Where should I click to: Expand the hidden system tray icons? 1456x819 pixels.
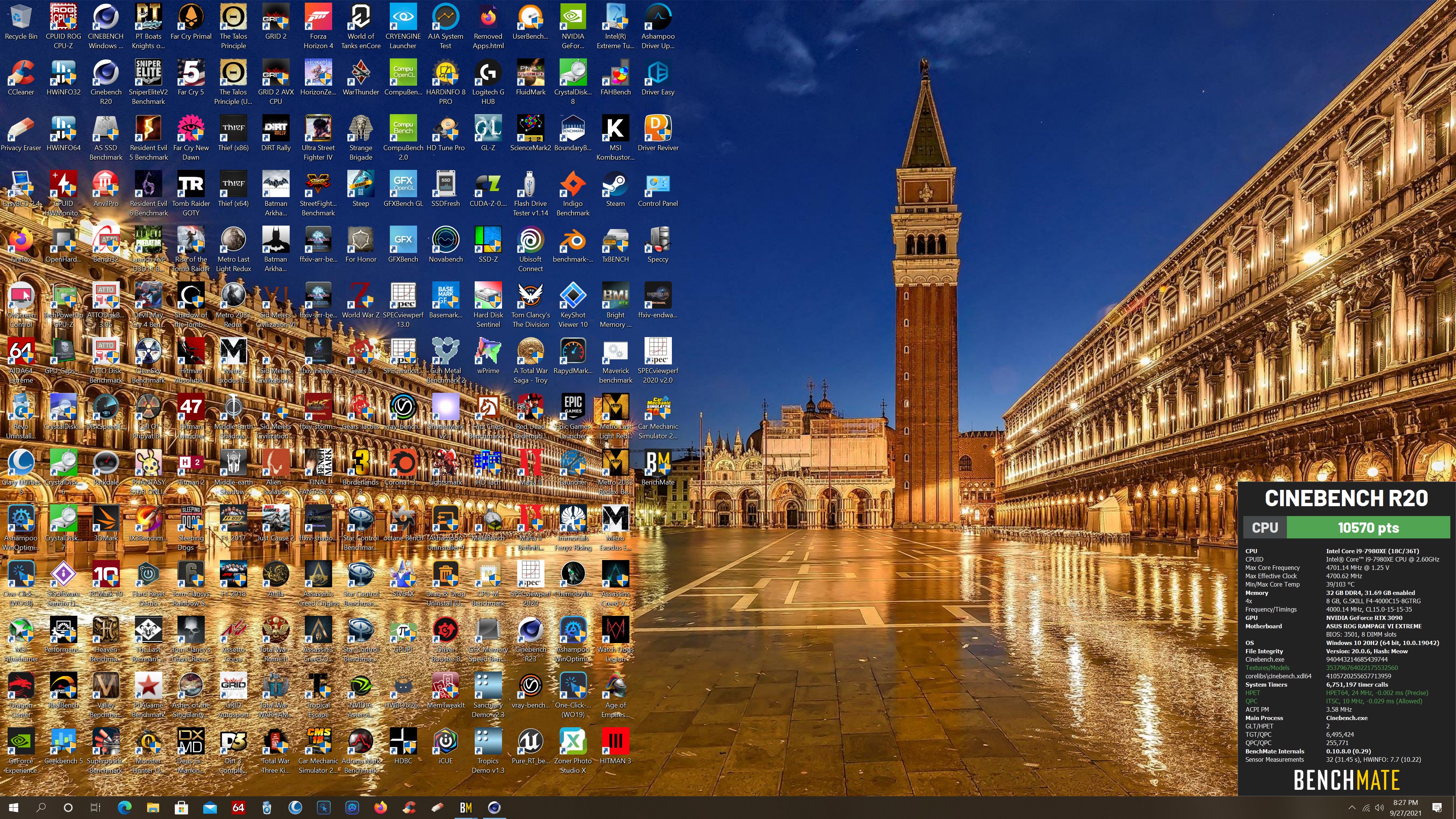tap(1351, 808)
